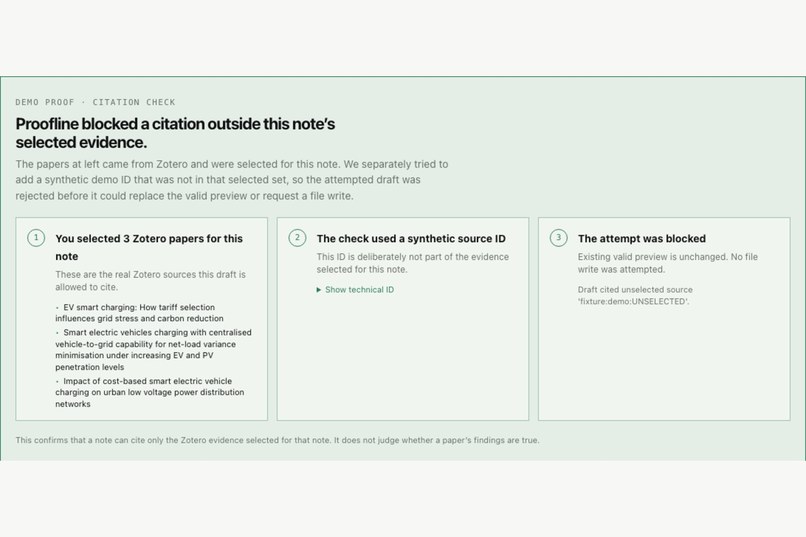This screenshot has height=537, width=806.
Task: Expand the Show technical ID disclosure
Action: (355, 290)
